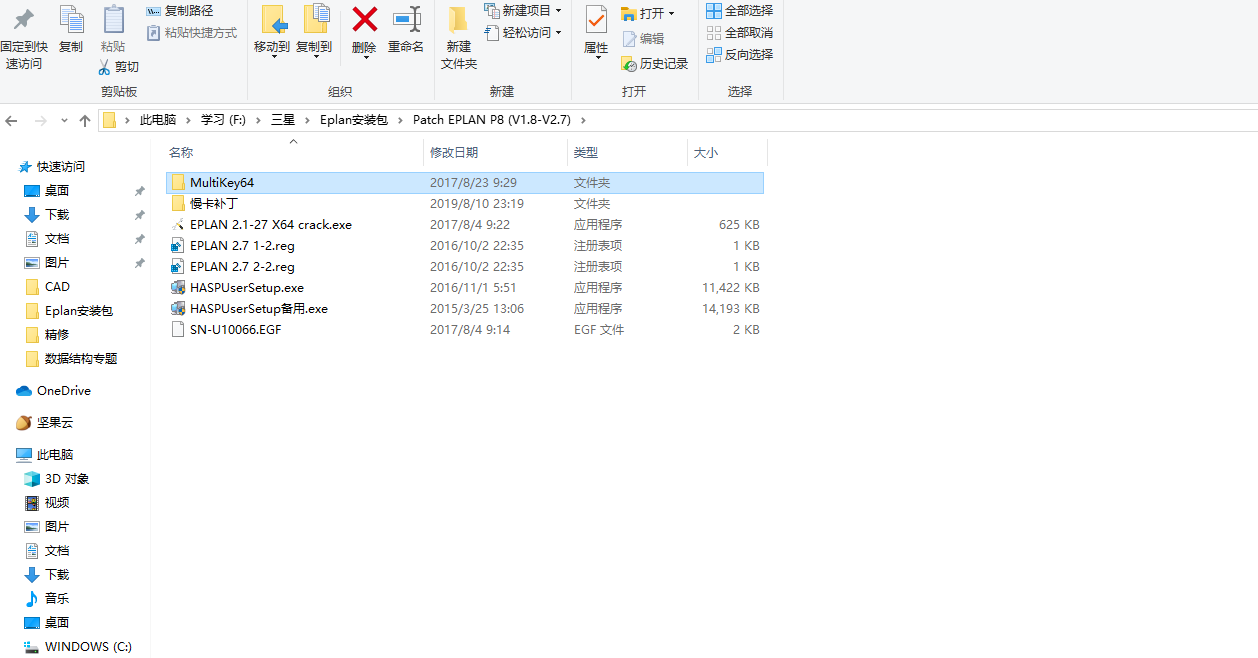1258x658 pixels.
Task: Open Easy access (轻松访问) dropdown
Action: click(522, 33)
